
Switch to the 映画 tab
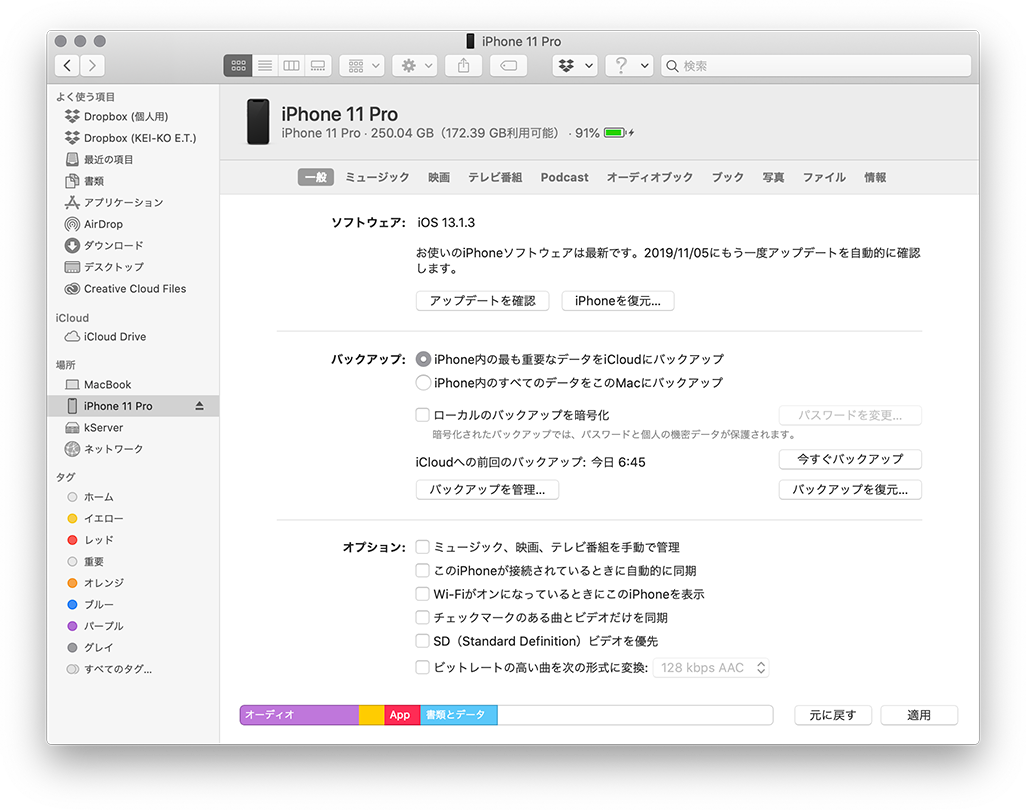coord(439,177)
